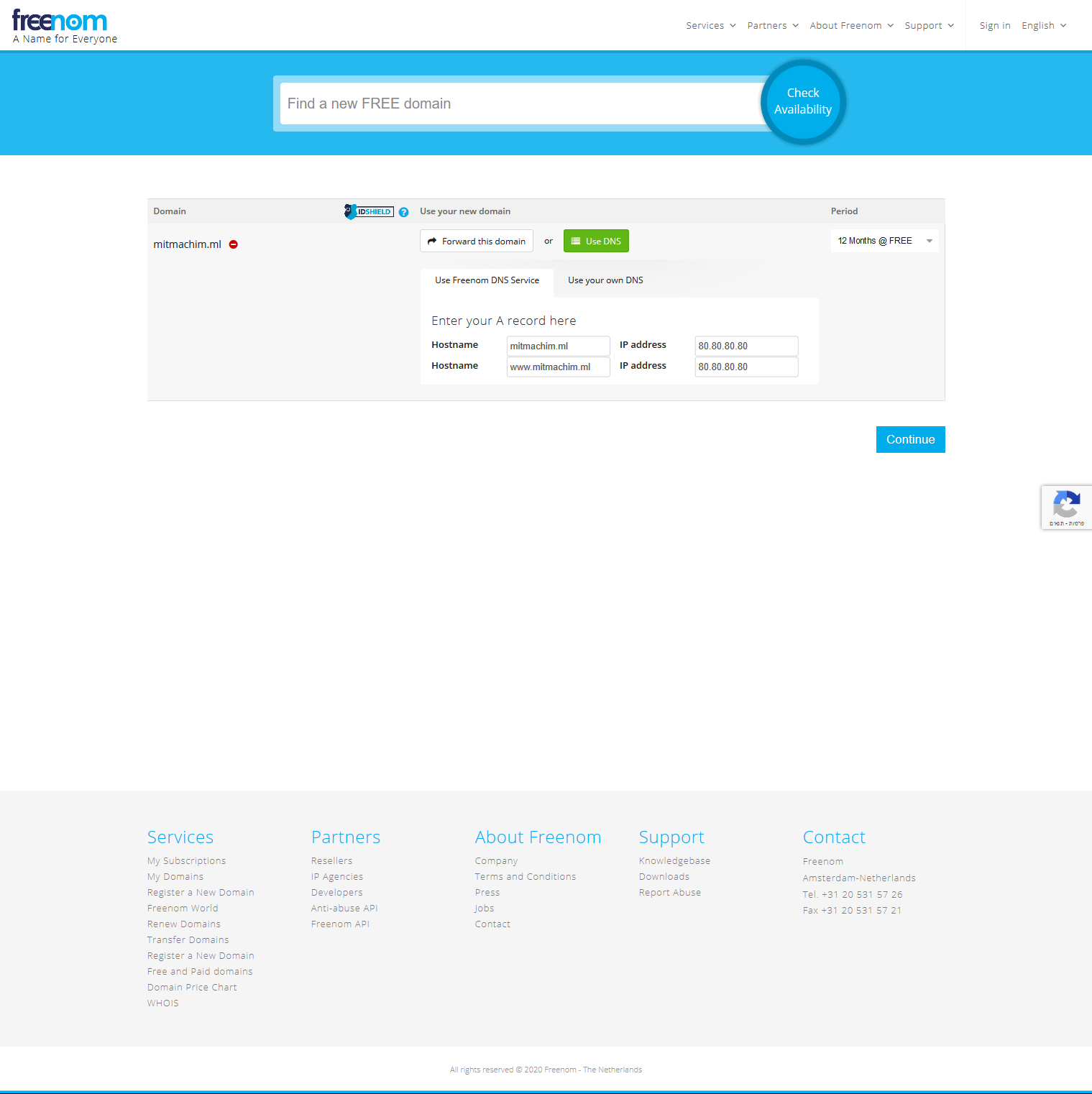Open Report Abuse footer link
Image resolution: width=1092 pixels, height=1094 pixels.
670,892
